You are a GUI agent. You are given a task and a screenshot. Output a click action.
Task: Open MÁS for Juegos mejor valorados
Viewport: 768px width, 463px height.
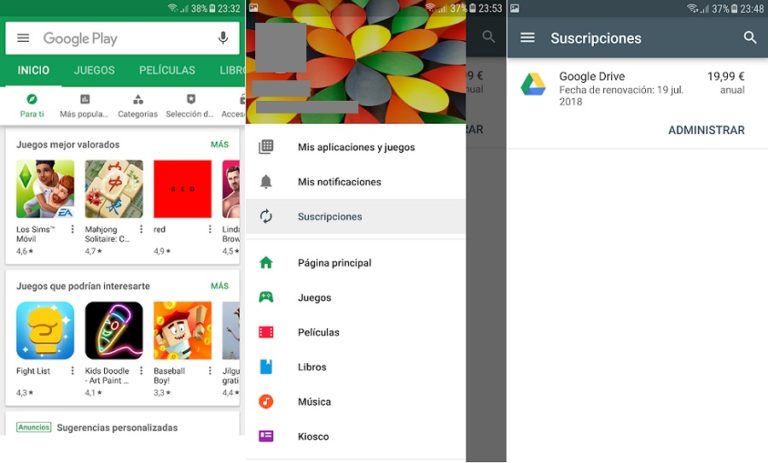219,145
